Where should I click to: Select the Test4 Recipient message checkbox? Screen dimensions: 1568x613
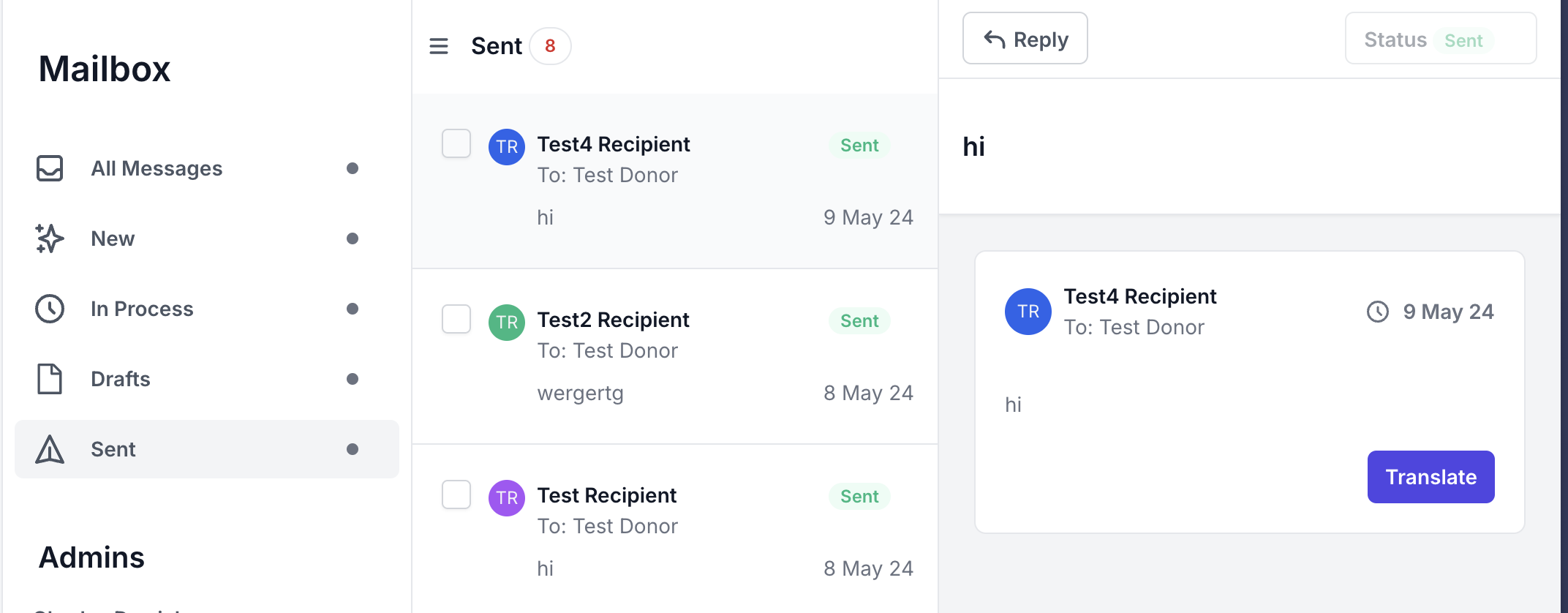pyautogui.click(x=456, y=143)
